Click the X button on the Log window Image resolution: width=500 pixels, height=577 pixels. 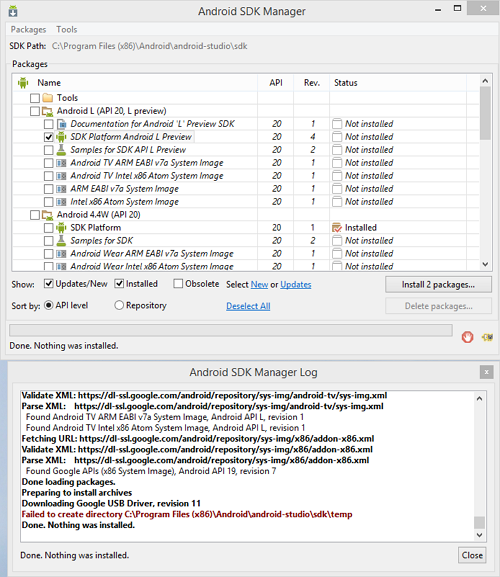(486, 372)
